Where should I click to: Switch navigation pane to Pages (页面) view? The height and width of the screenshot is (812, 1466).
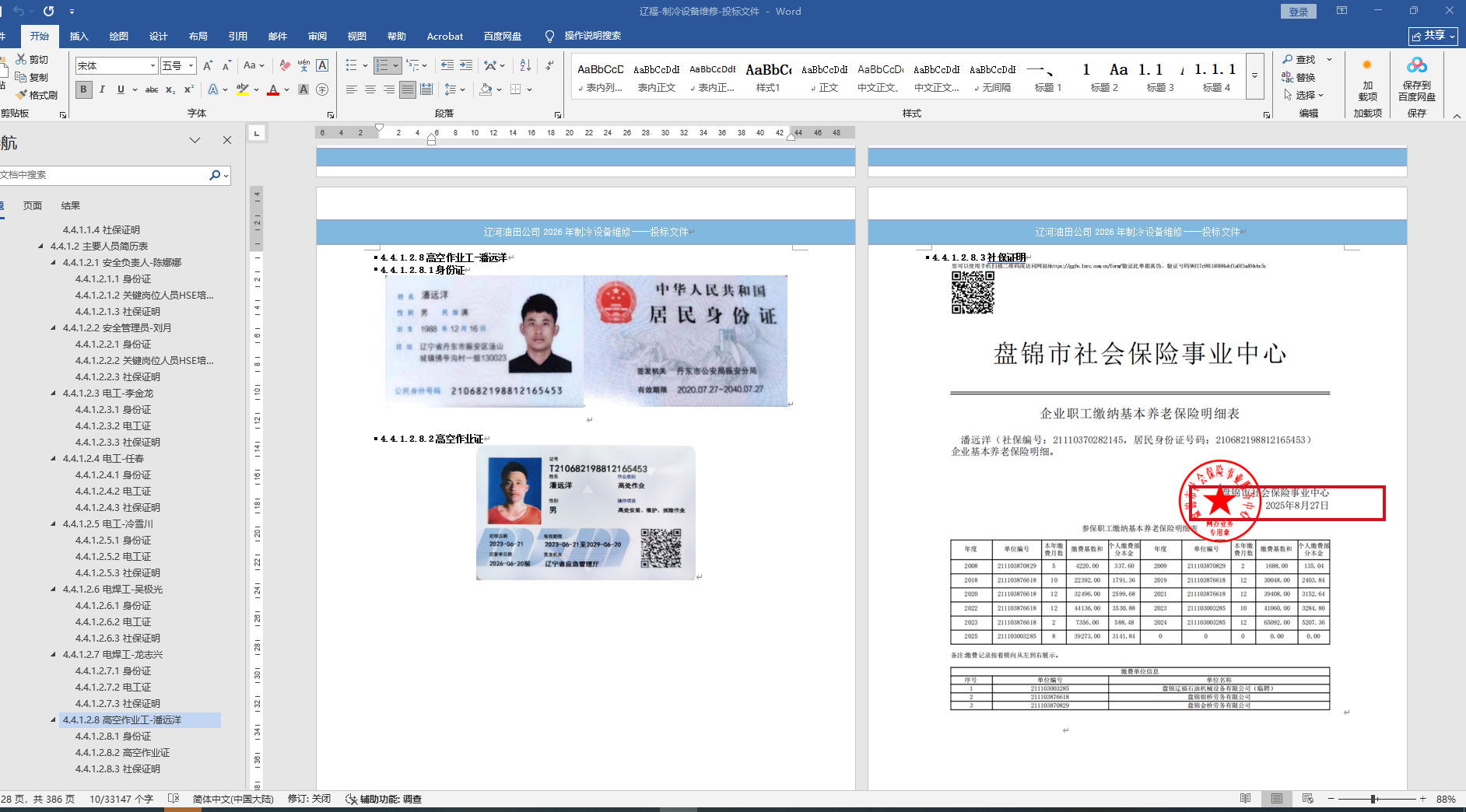[33, 206]
